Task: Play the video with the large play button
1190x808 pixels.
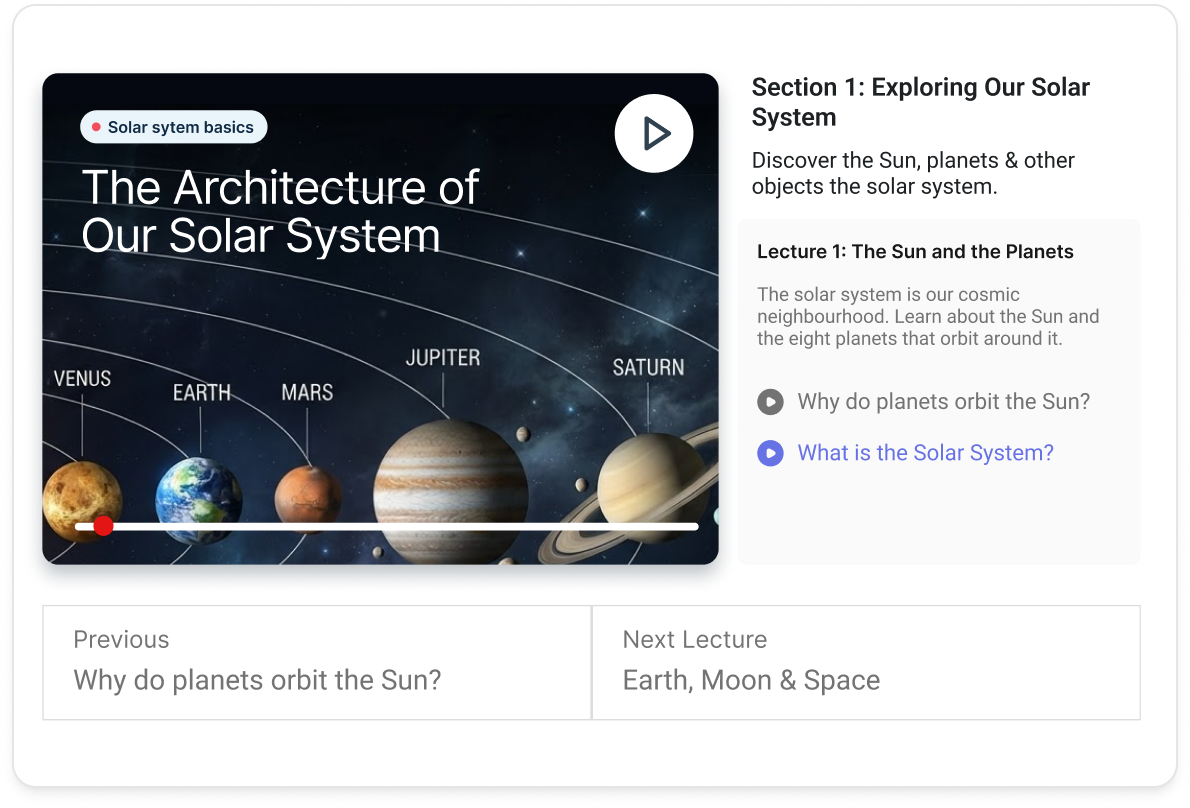Action: (x=653, y=134)
